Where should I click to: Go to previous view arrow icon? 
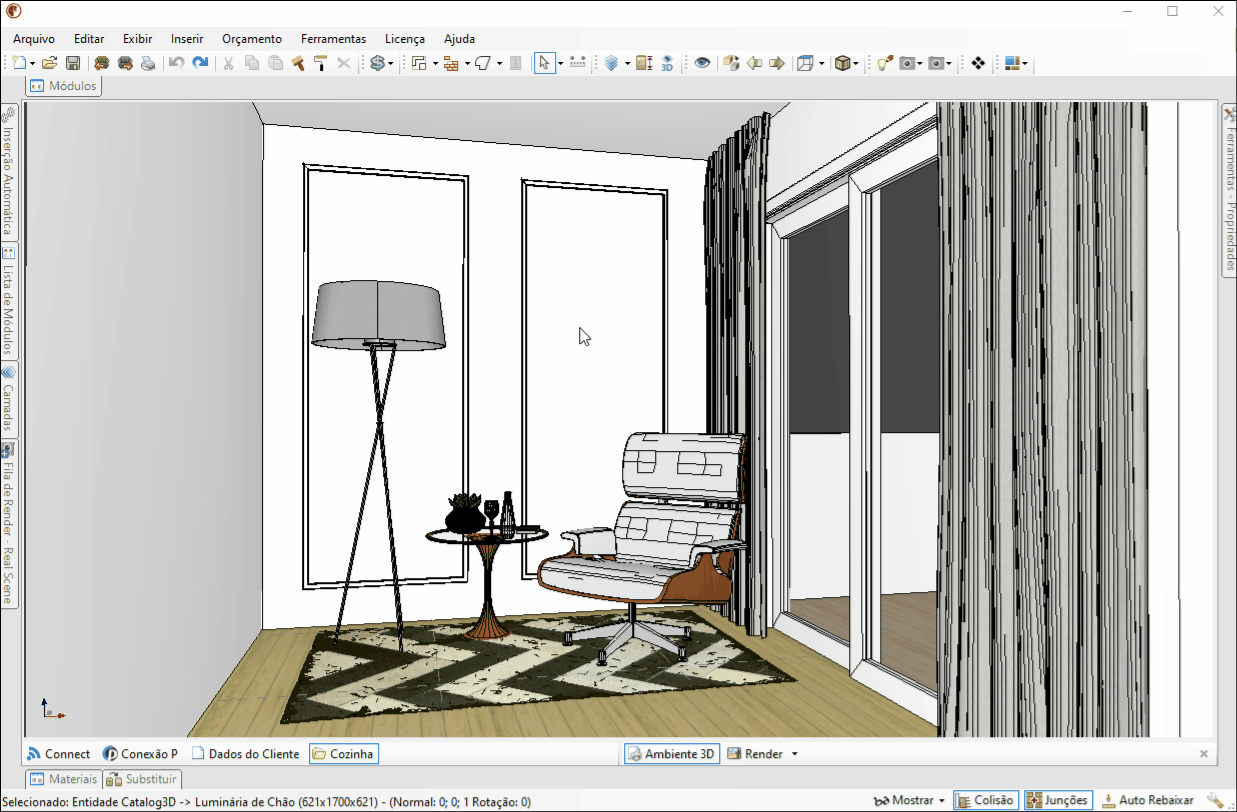tap(754, 63)
